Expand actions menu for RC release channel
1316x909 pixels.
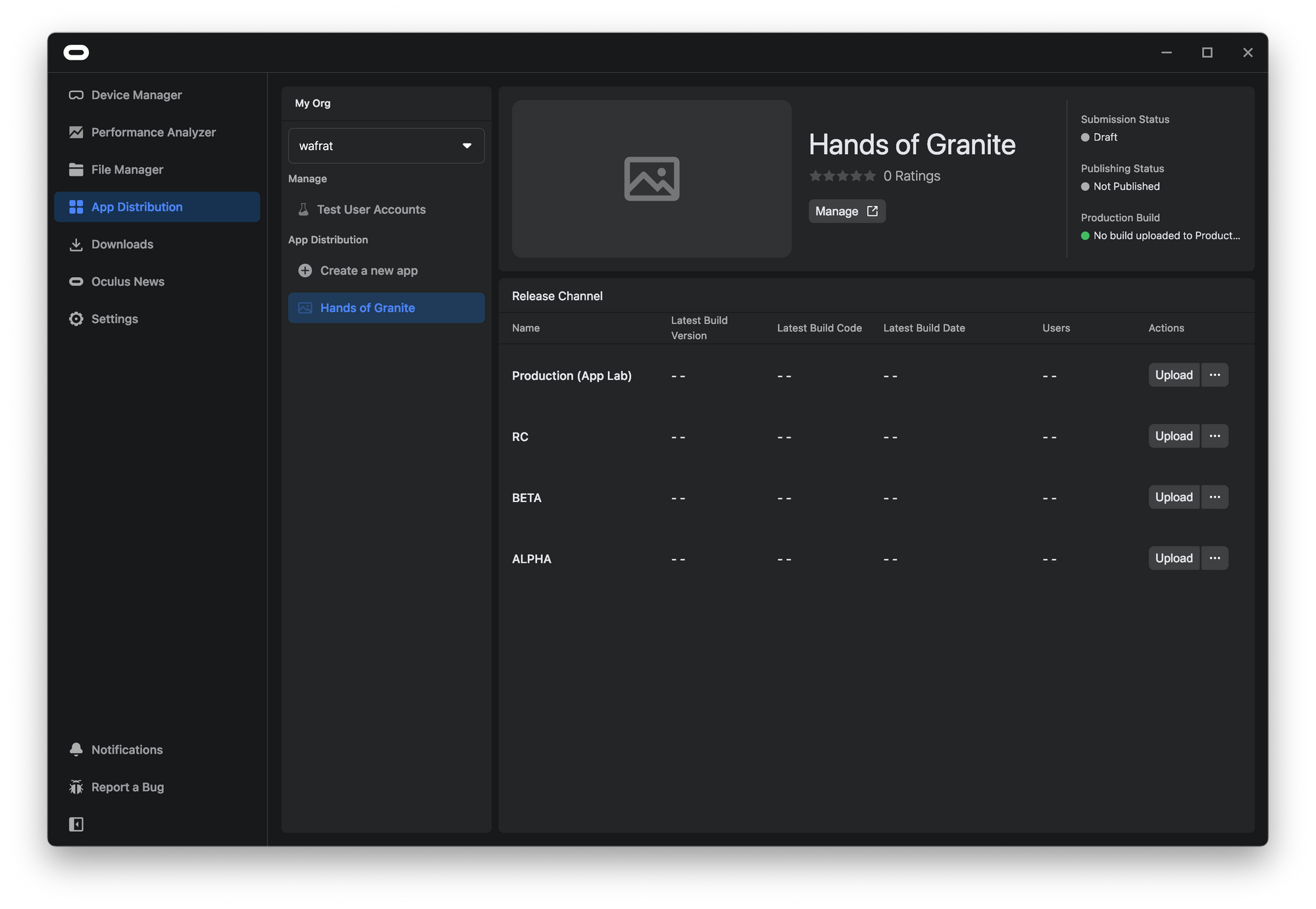tap(1215, 435)
